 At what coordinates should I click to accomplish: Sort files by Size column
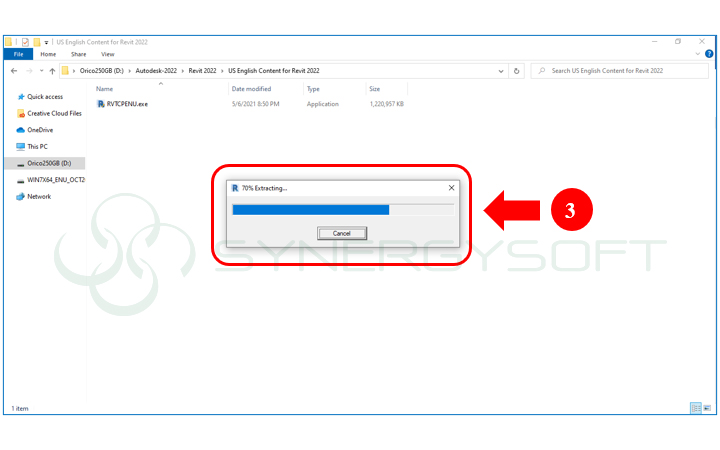375,89
